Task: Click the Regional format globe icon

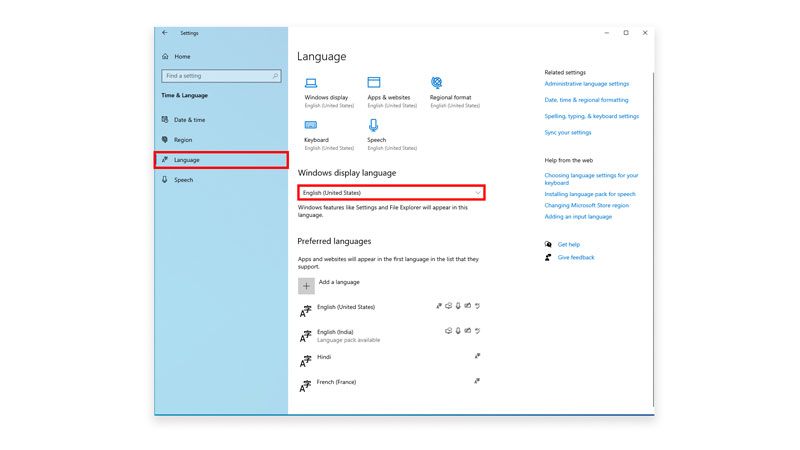Action: [437, 82]
